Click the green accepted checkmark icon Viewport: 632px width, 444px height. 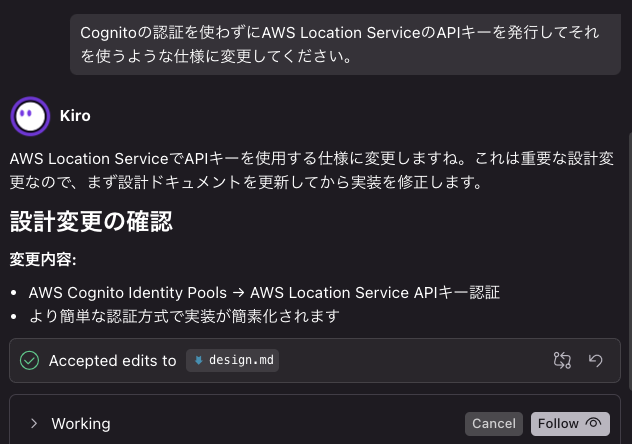coord(29,360)
